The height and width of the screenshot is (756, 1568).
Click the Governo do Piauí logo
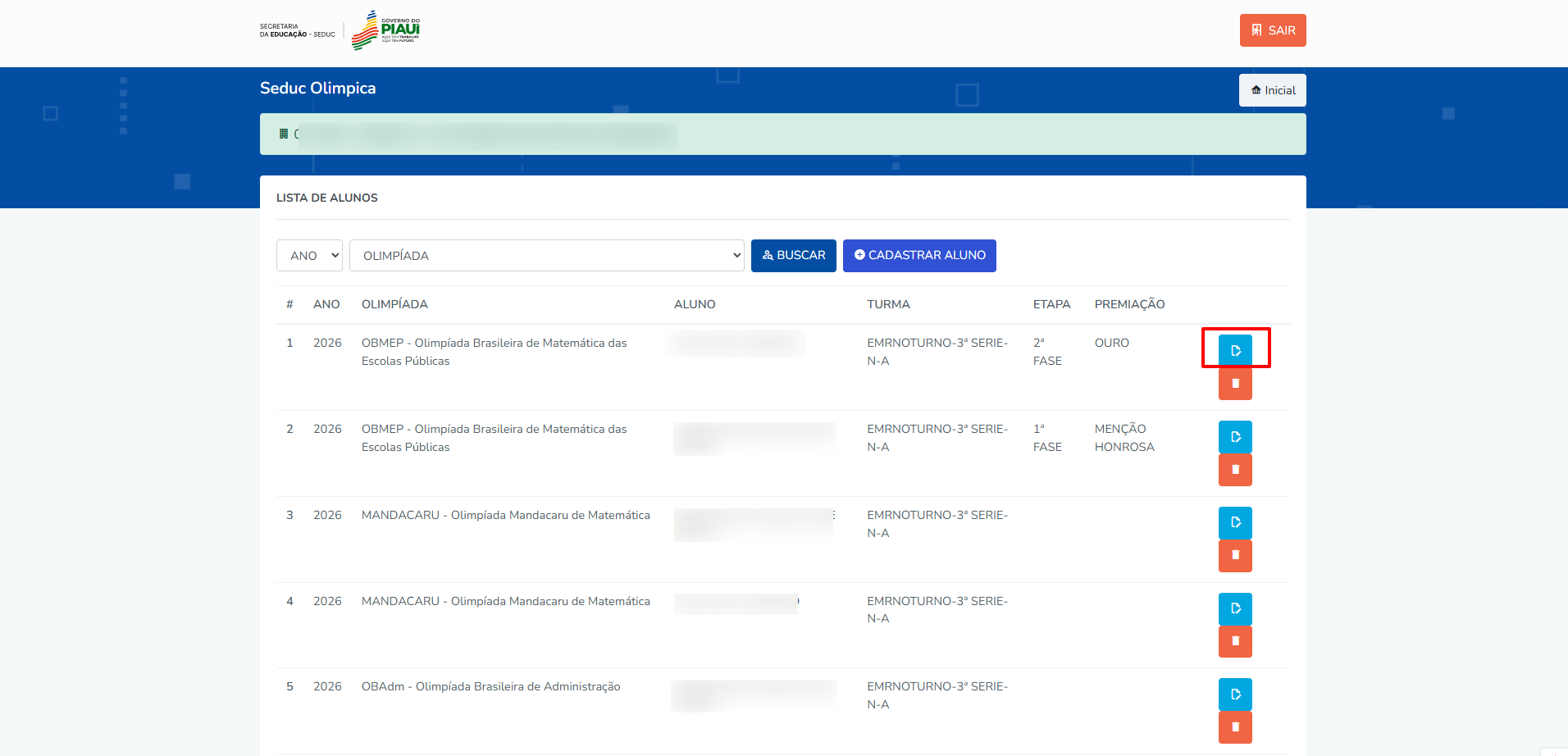[x=385, y=30]
